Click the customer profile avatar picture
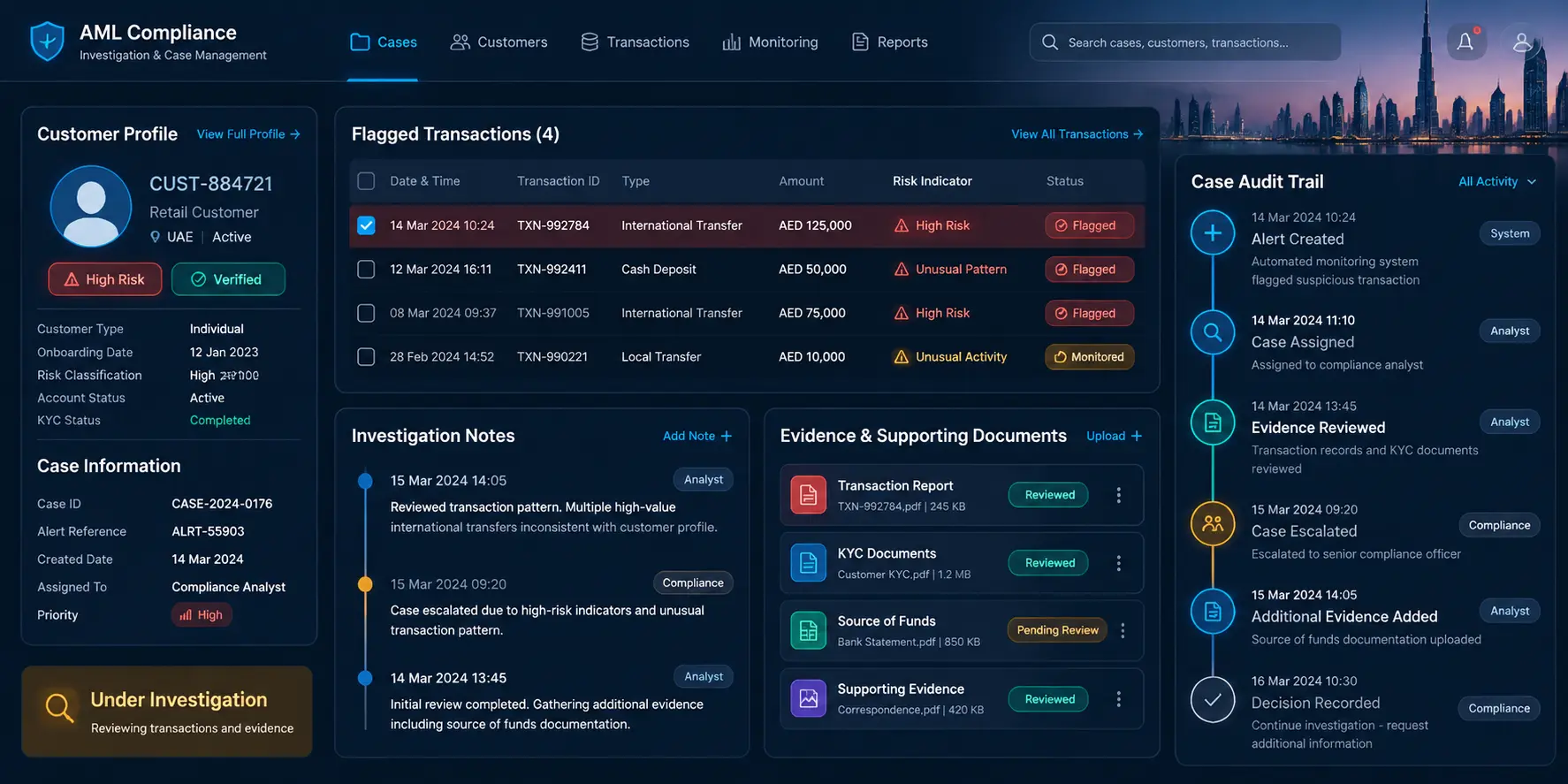This screenshot has height=784, width=1568. tap(91, 207)
